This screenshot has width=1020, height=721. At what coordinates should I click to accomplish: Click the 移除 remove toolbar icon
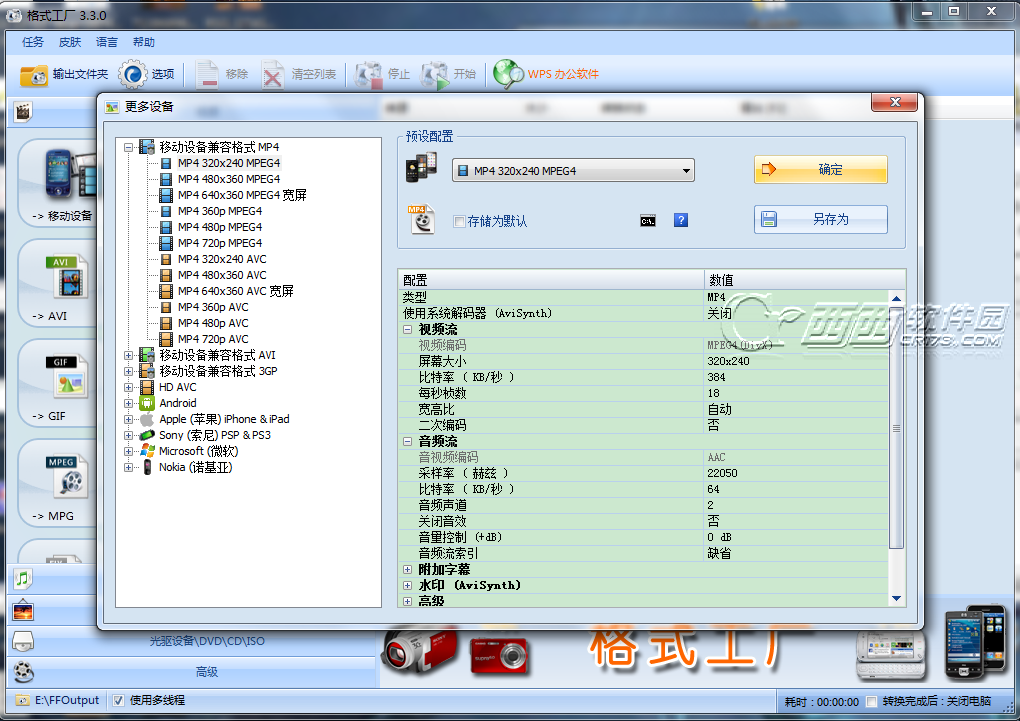[x=207, y=74]
